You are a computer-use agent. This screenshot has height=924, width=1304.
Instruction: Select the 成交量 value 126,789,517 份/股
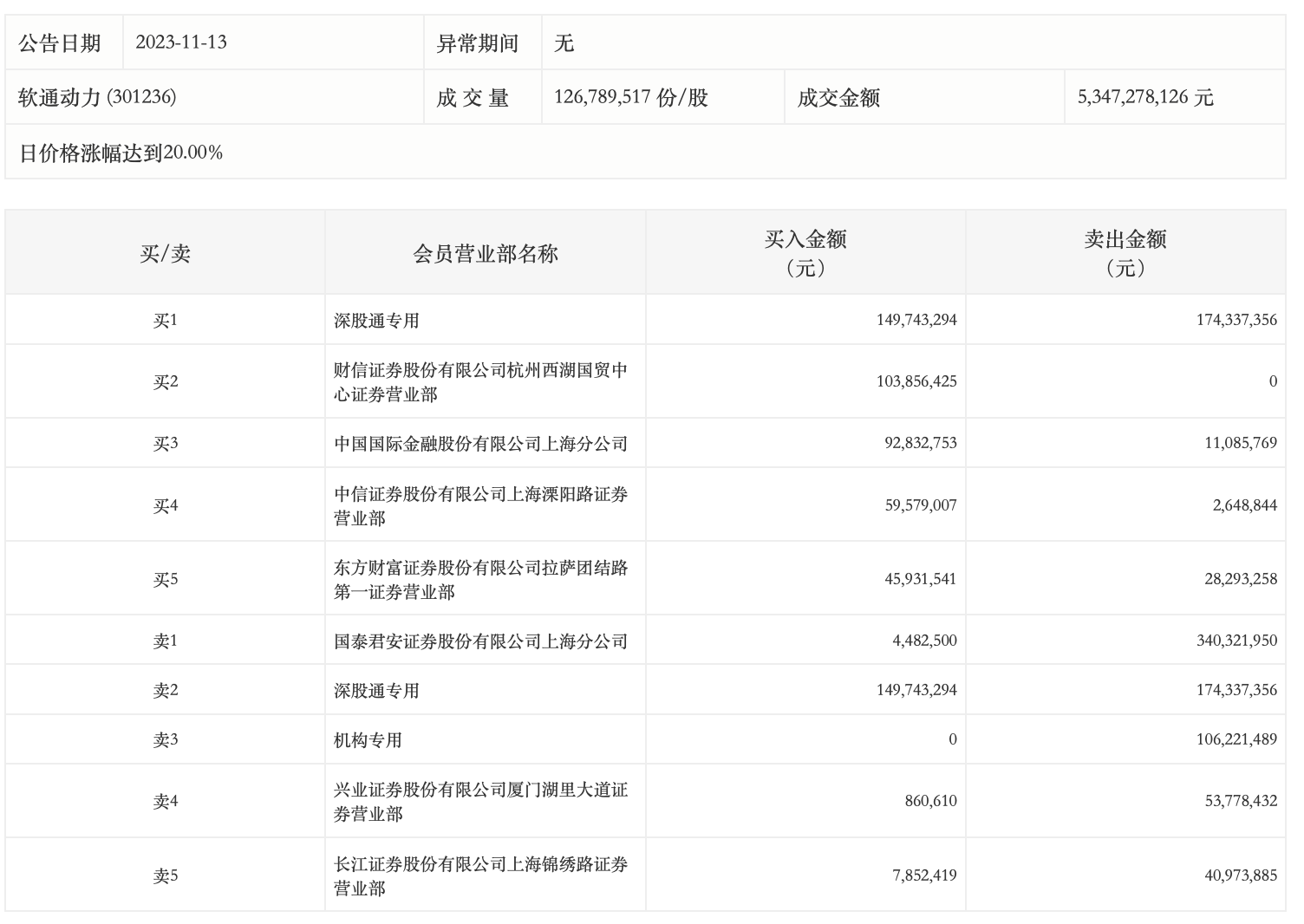[630, 97]
